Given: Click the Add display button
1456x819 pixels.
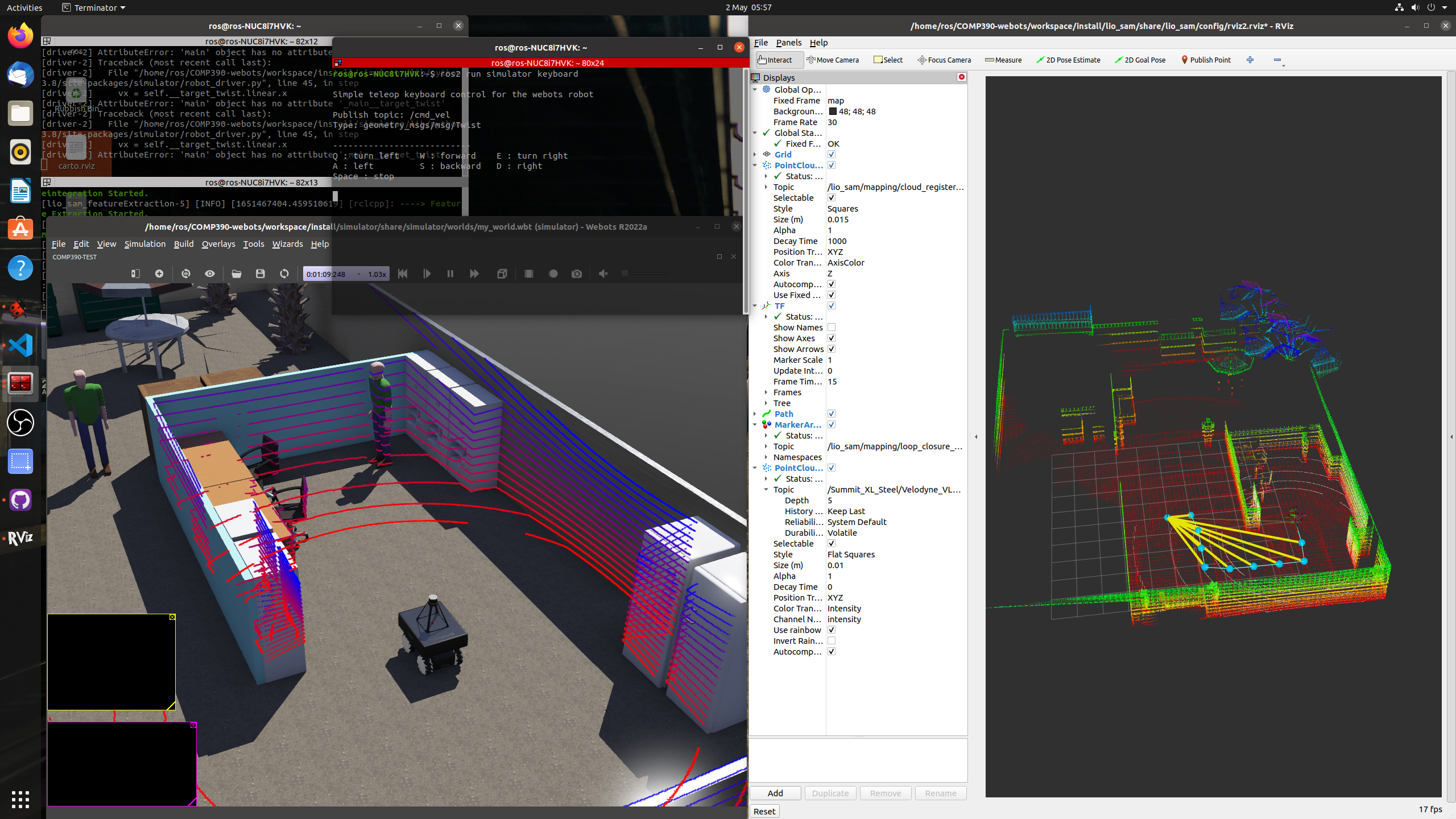Looking at the screenshot, I should click(x=775, y=793).
